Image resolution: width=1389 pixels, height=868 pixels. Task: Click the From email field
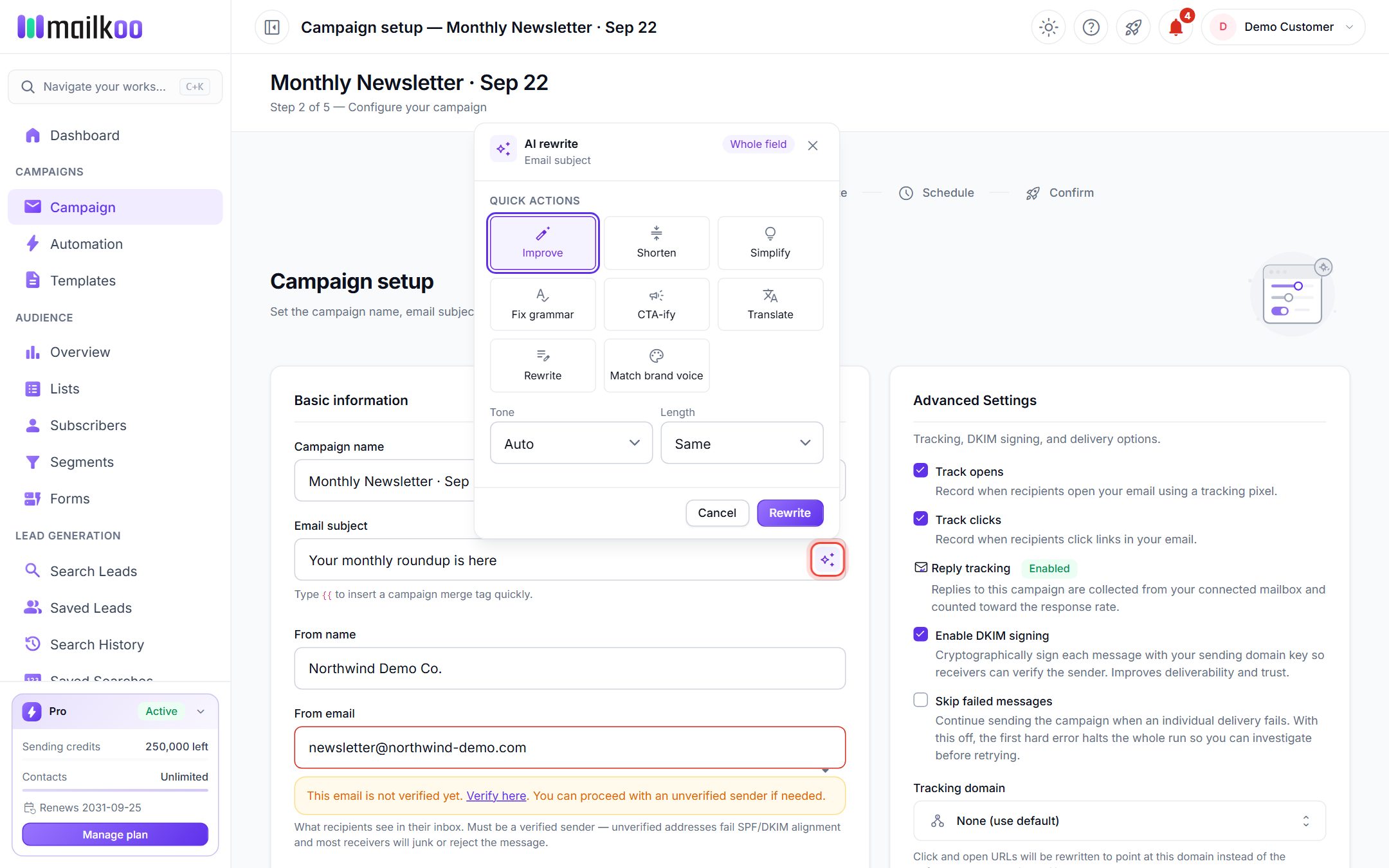(x=570, y=747)
